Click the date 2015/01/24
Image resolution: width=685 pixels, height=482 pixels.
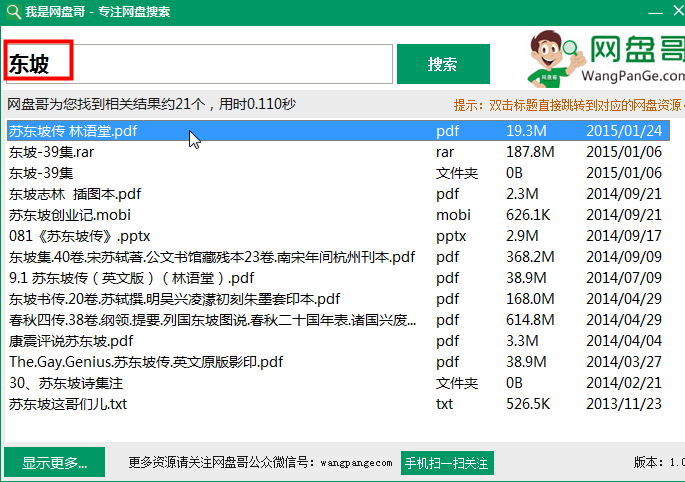coord(624,131)
